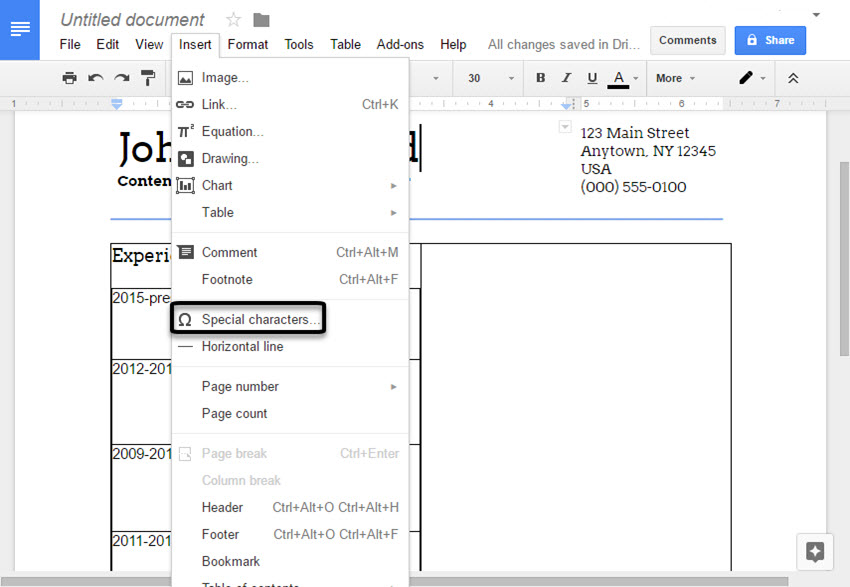
Task: Choose Drawing from Insert menu
Action: tap(290, 159)
